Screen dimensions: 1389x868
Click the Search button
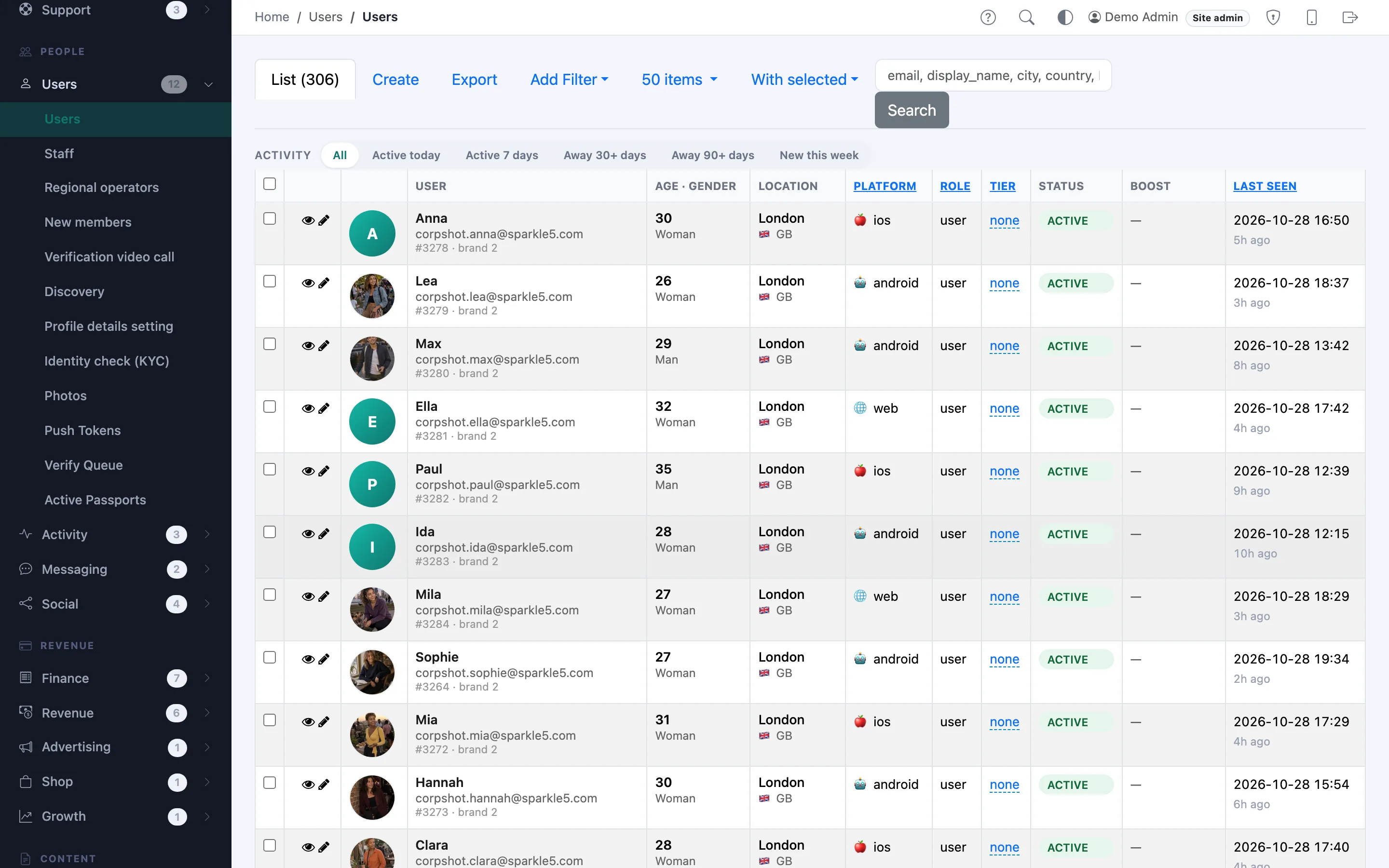[x=912, y=110]
